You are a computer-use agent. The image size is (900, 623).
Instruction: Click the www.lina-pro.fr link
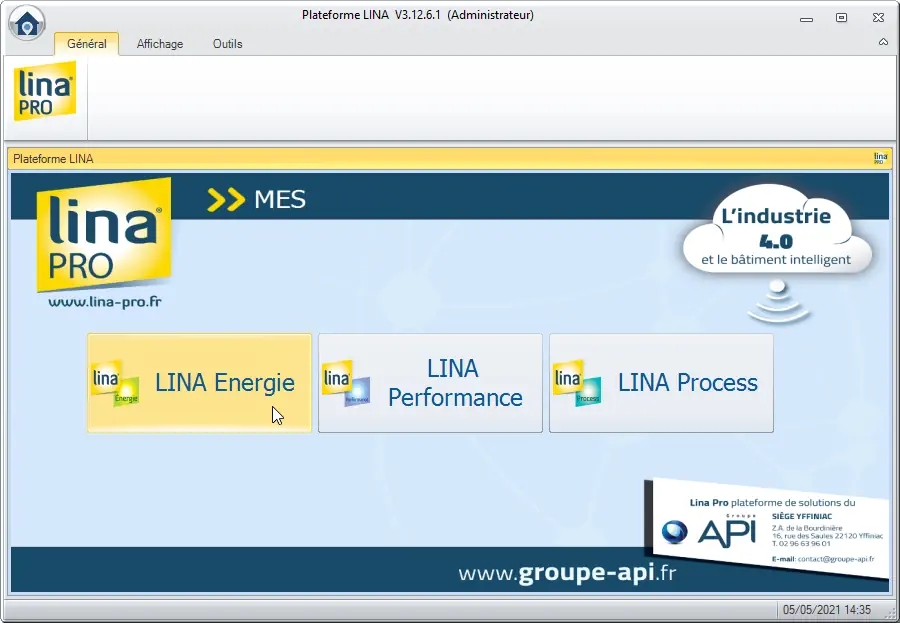click(x=104, y=302)
